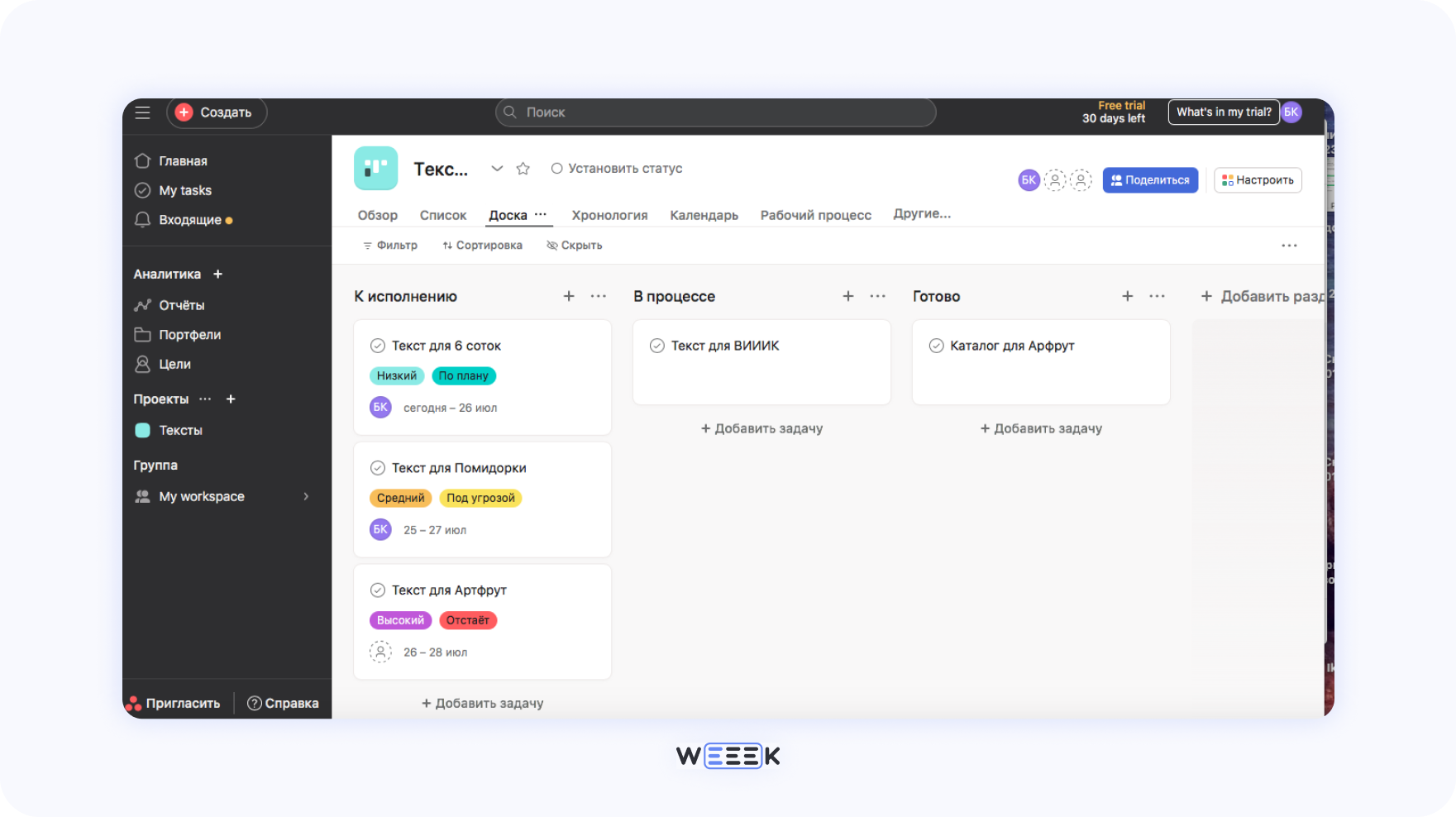This screenshot has width=1456, height=817.
Task: Complete the task Каталог для Арфрут
Action: coord(937,346)
